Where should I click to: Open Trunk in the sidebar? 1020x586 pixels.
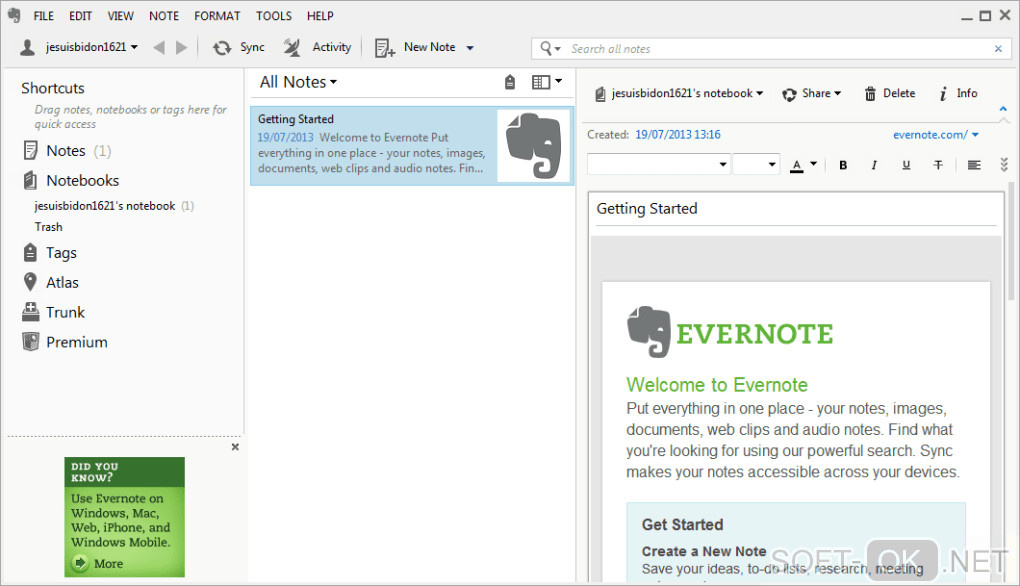click(x=53, y=312)
